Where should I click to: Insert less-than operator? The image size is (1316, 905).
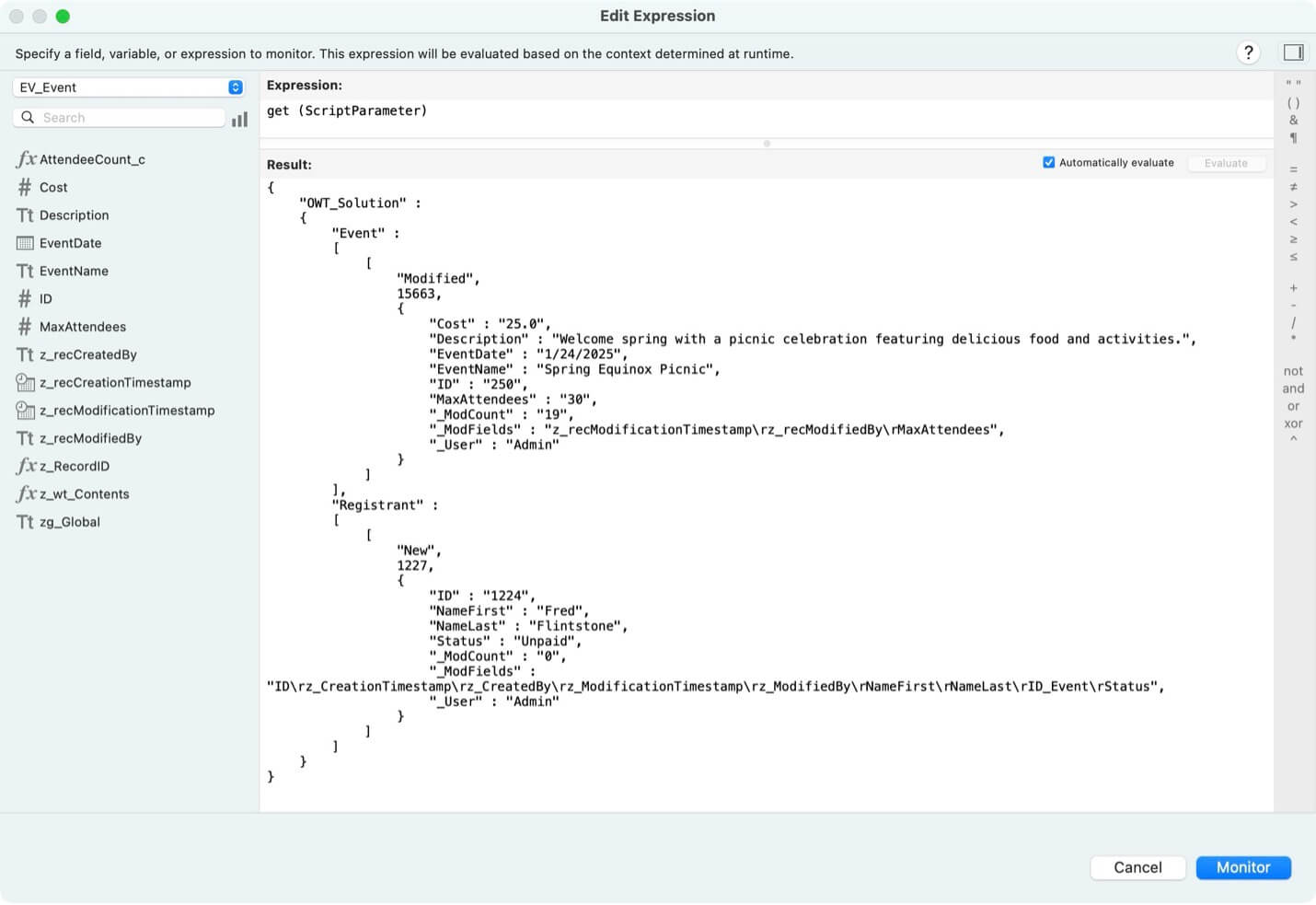pos(1293,222)
